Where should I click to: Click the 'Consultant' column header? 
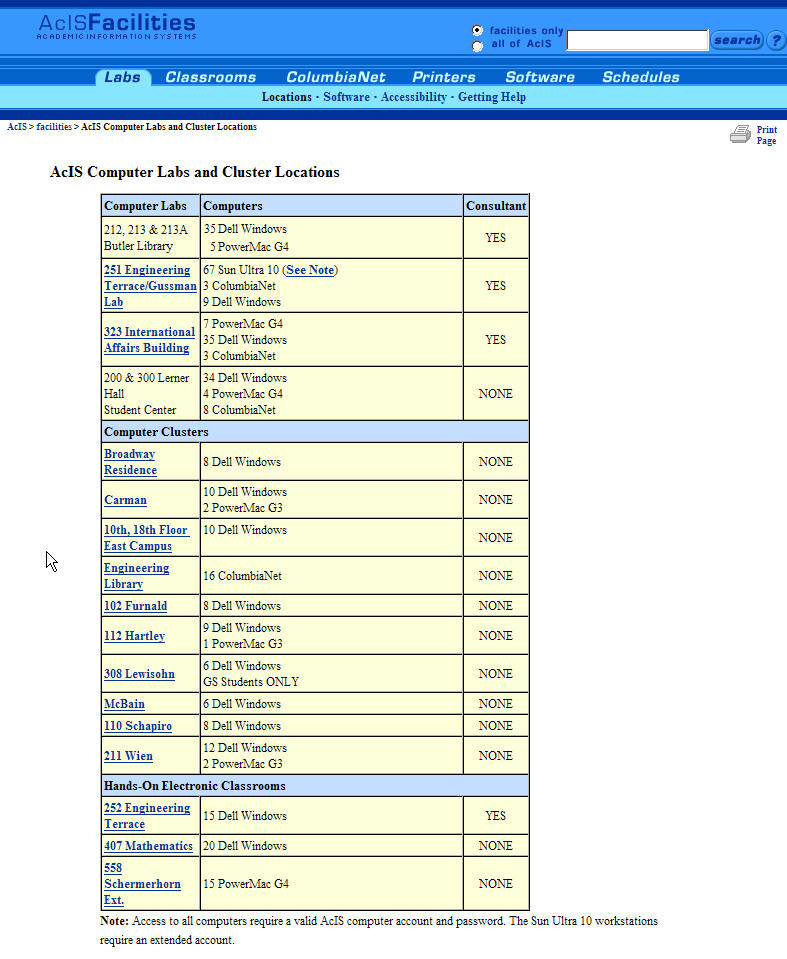[x=496, y=206]
